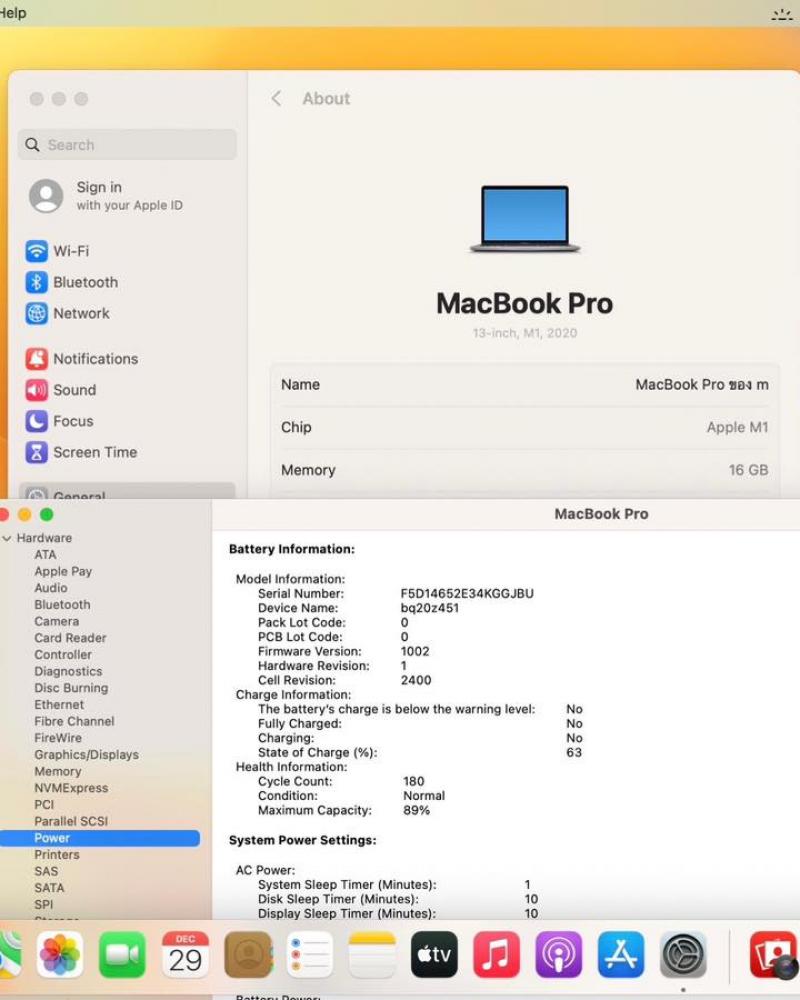This screenshot has height=1000, width=800.
Task: Select Parallel SCSI in the Hardware list
Action: 71,821
